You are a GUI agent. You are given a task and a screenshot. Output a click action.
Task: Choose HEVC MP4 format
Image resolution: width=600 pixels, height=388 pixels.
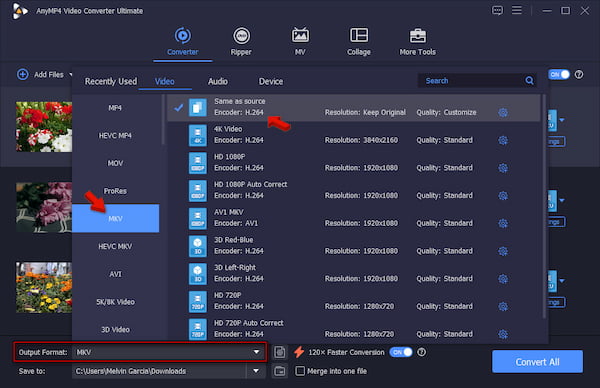click(x=115, y=135)
